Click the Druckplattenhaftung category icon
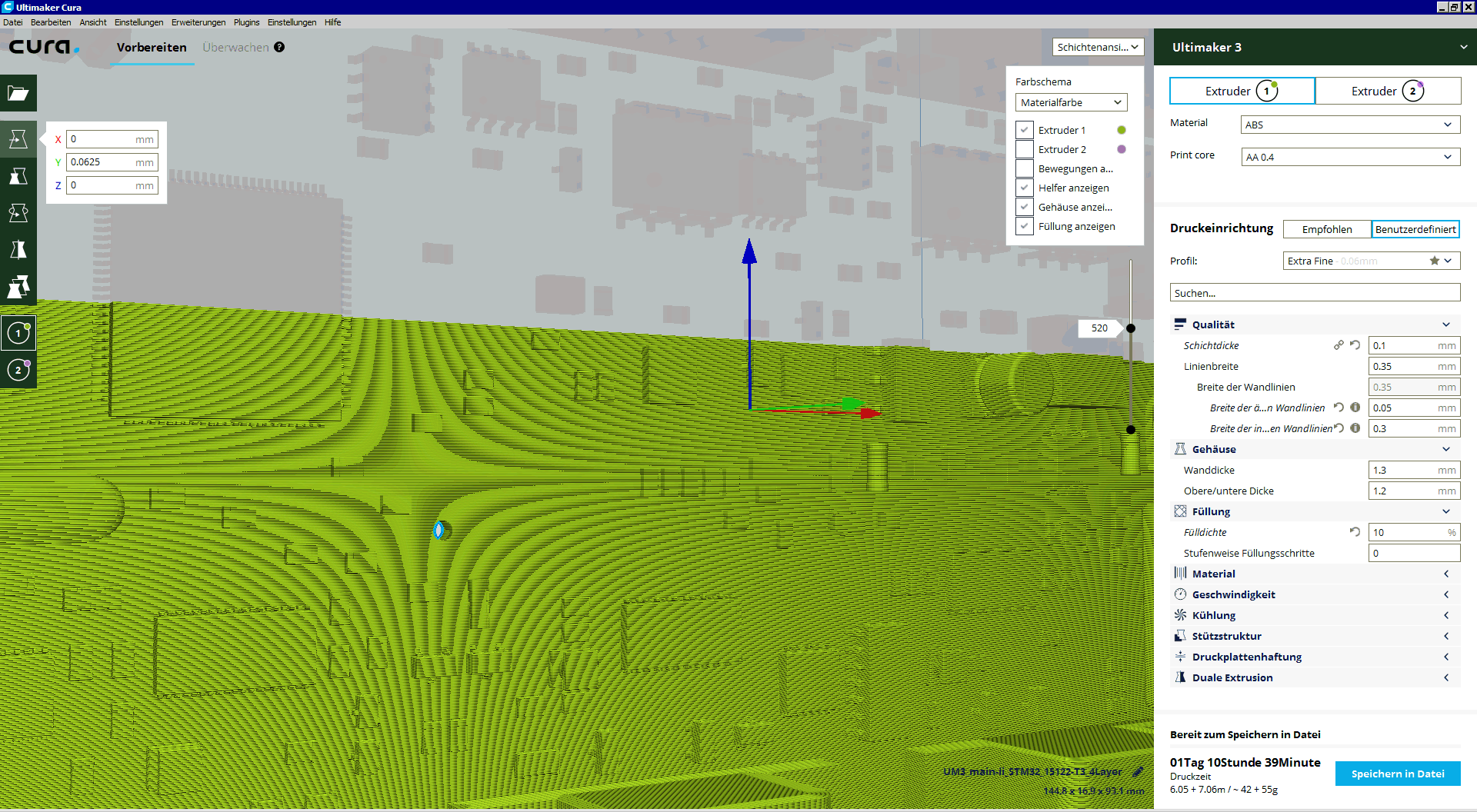The width and height of the screenshot is (1477, 812). [1180, 657]
